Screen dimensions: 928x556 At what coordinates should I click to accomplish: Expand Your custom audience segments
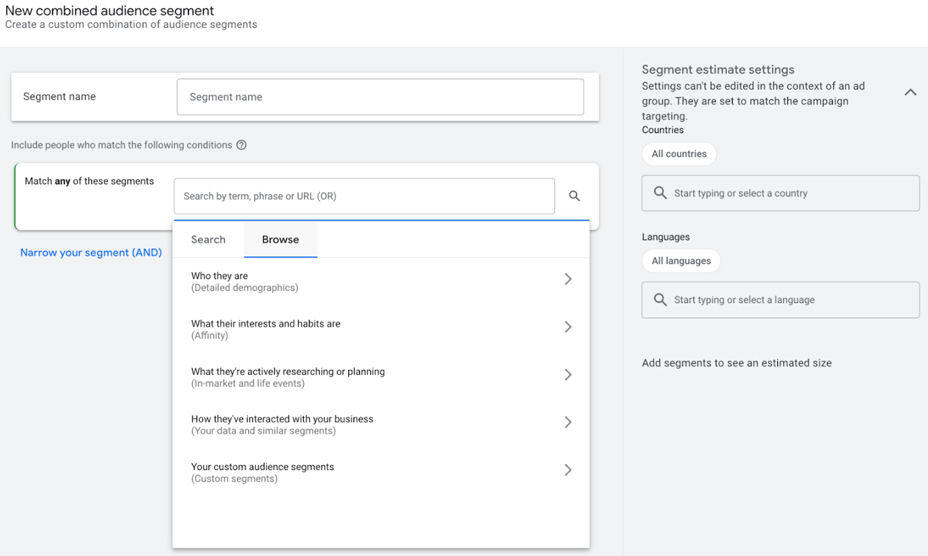(x=381, y=473)
